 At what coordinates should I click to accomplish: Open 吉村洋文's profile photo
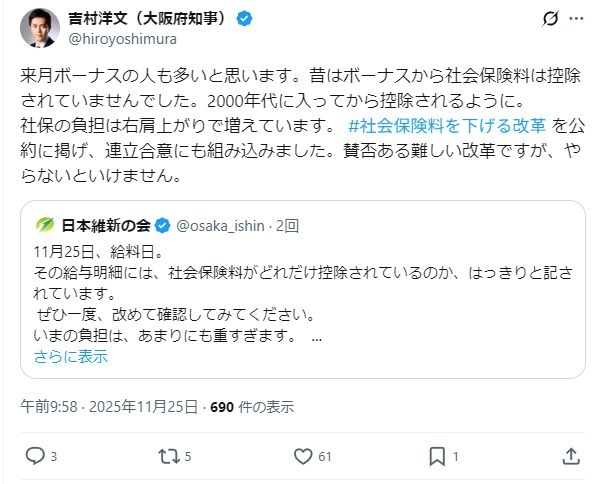(x=36, y=29)
